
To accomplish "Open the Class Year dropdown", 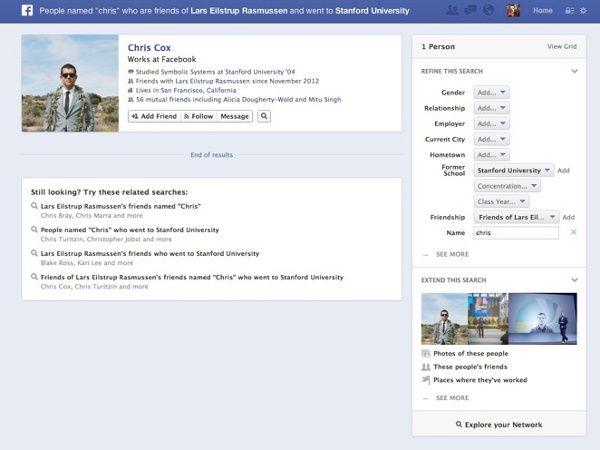I will click(501, 201).
